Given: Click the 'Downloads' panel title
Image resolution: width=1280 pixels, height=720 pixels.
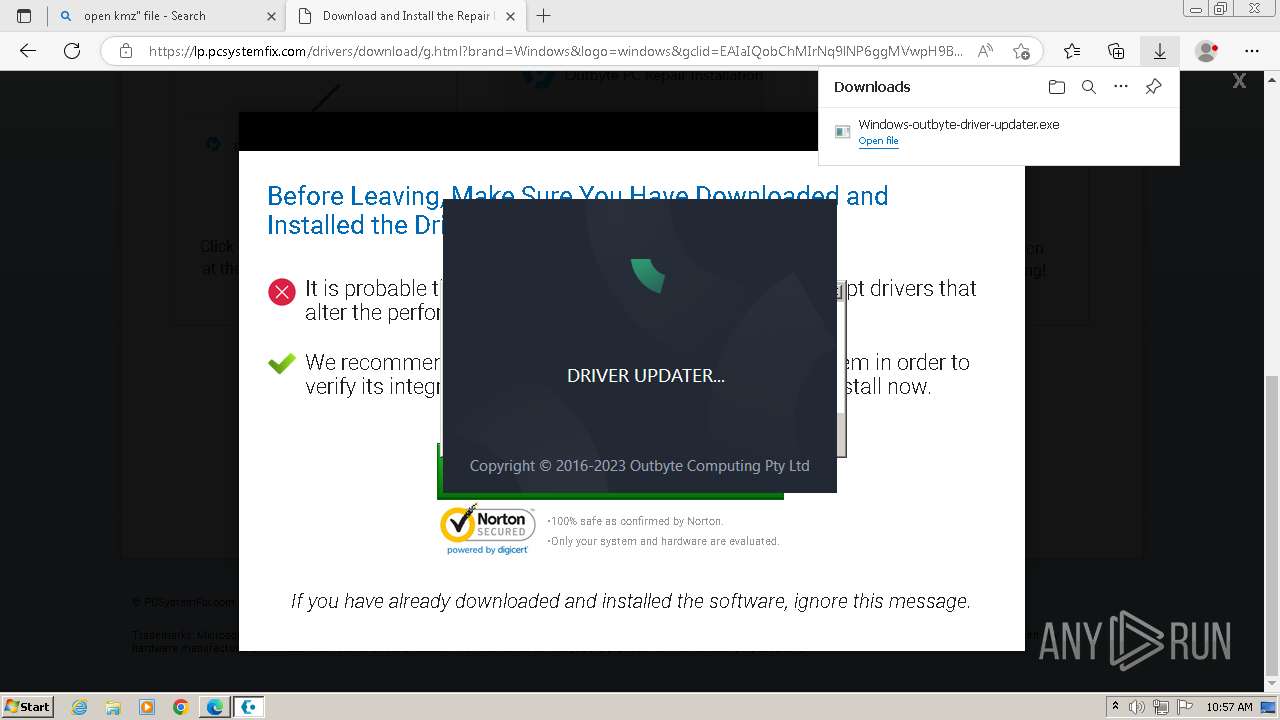Looking at the screenshot, I should (x=872, y=87).
